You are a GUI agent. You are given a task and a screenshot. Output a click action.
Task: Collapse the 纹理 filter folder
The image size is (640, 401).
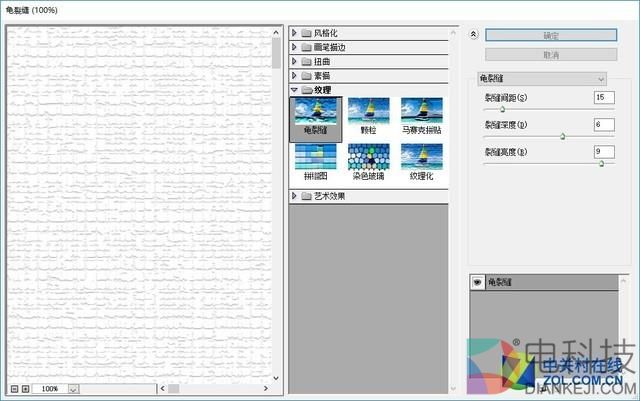[294, 90]
